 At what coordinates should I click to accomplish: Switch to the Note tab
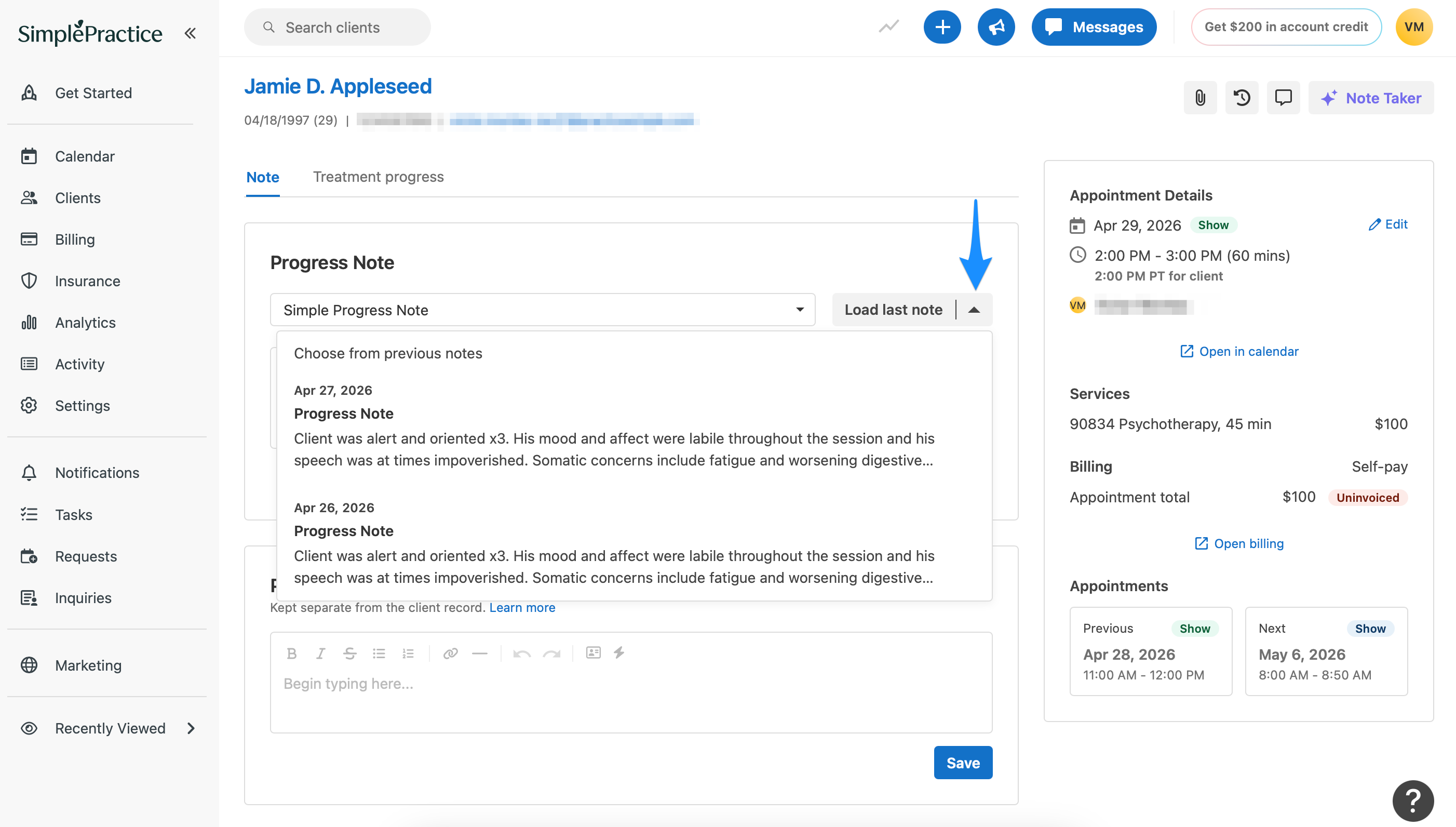tap(262, 177)
